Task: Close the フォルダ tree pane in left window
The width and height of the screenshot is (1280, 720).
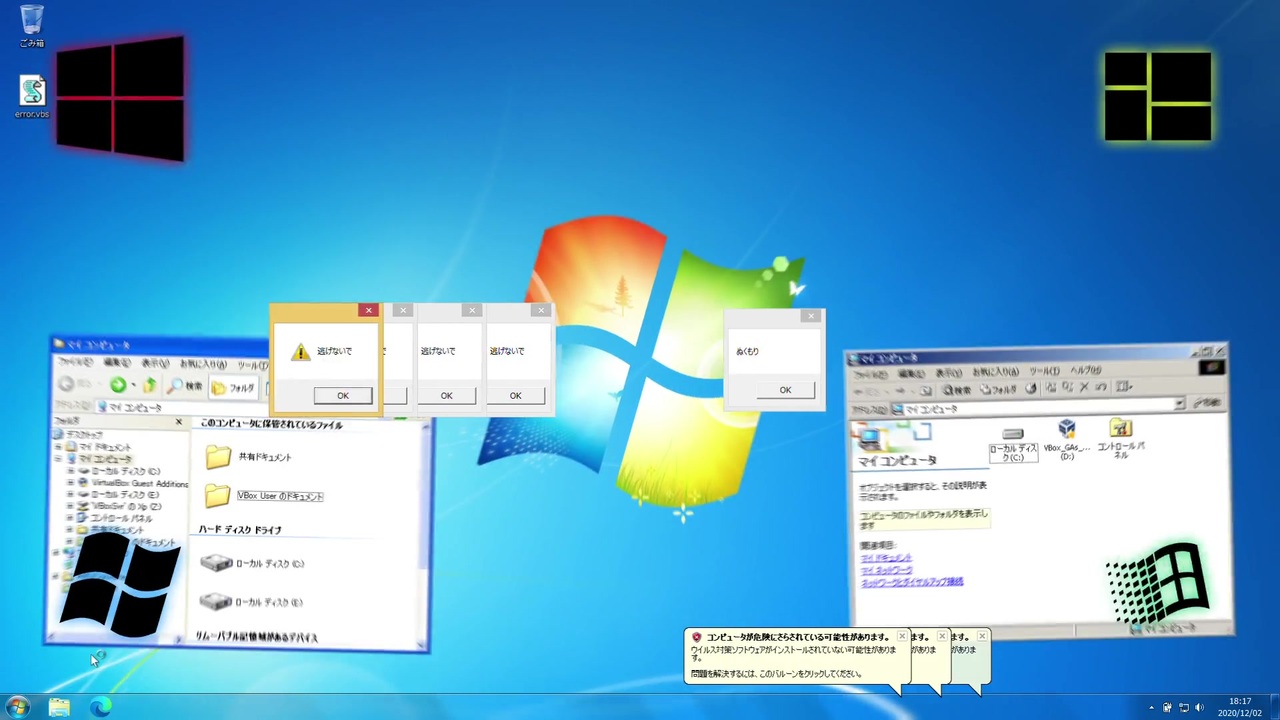Action: point(179,422)
